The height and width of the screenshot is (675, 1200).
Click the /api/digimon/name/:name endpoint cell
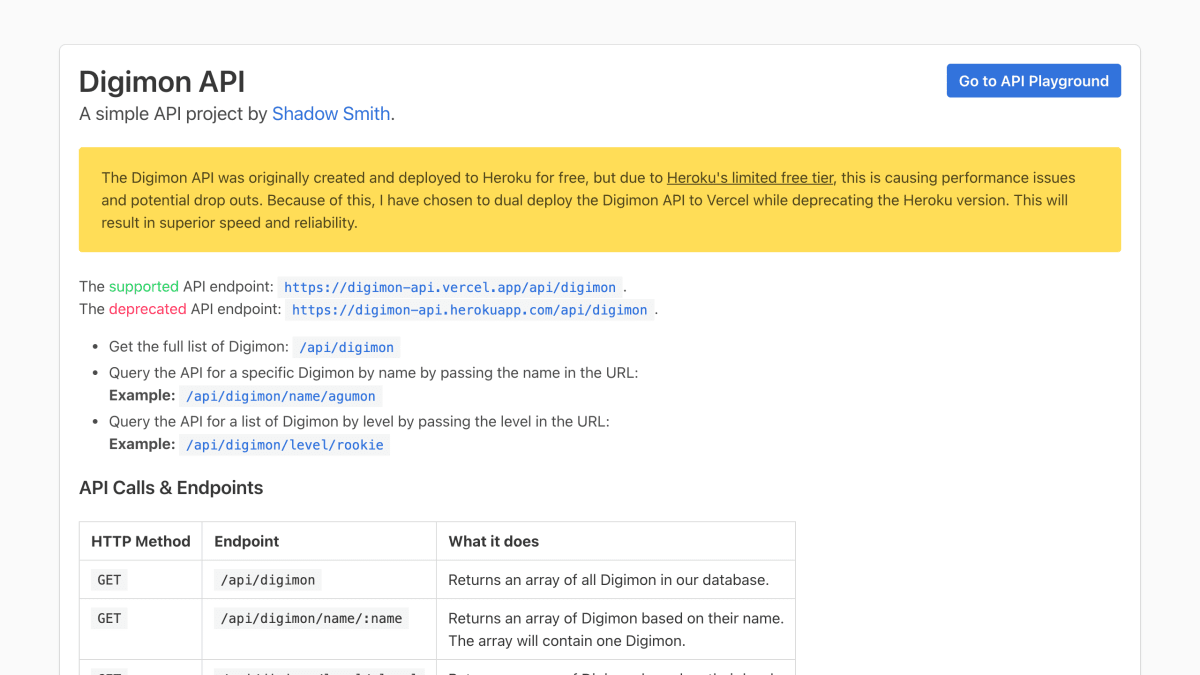(319, 629)
